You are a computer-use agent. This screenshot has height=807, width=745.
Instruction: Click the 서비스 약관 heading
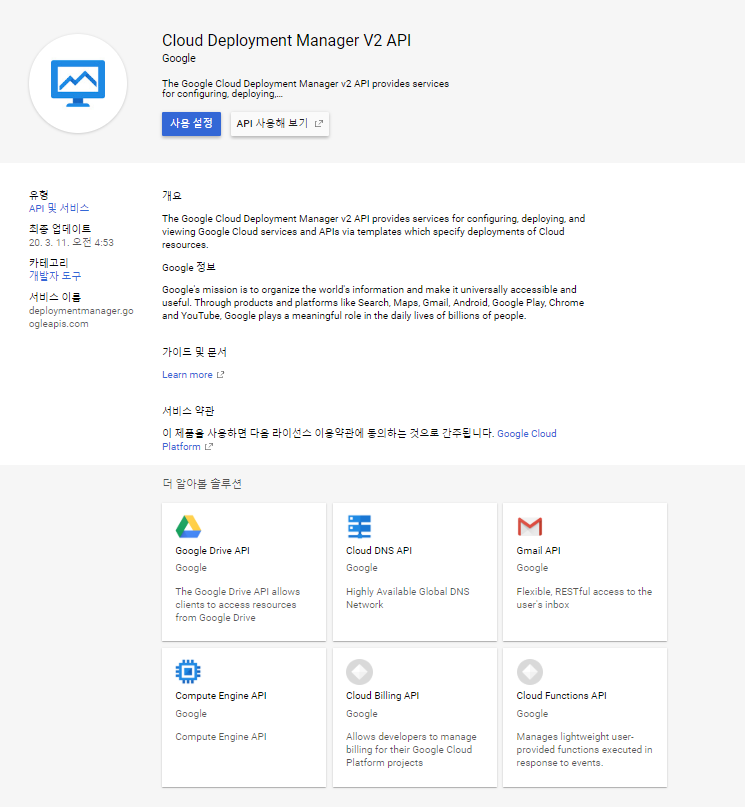188,411
